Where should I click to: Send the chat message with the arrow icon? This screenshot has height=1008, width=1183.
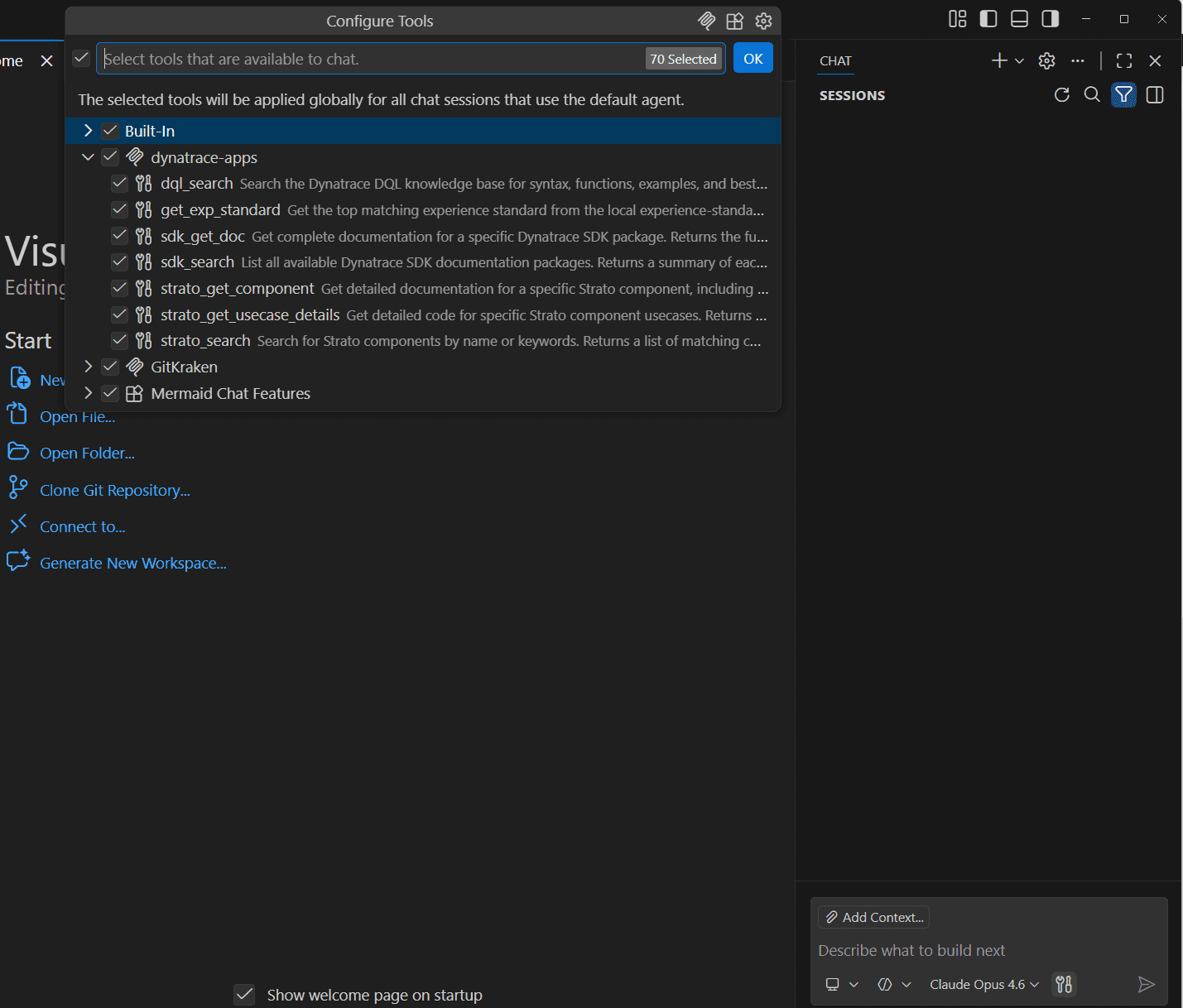tap(1147, 984)
